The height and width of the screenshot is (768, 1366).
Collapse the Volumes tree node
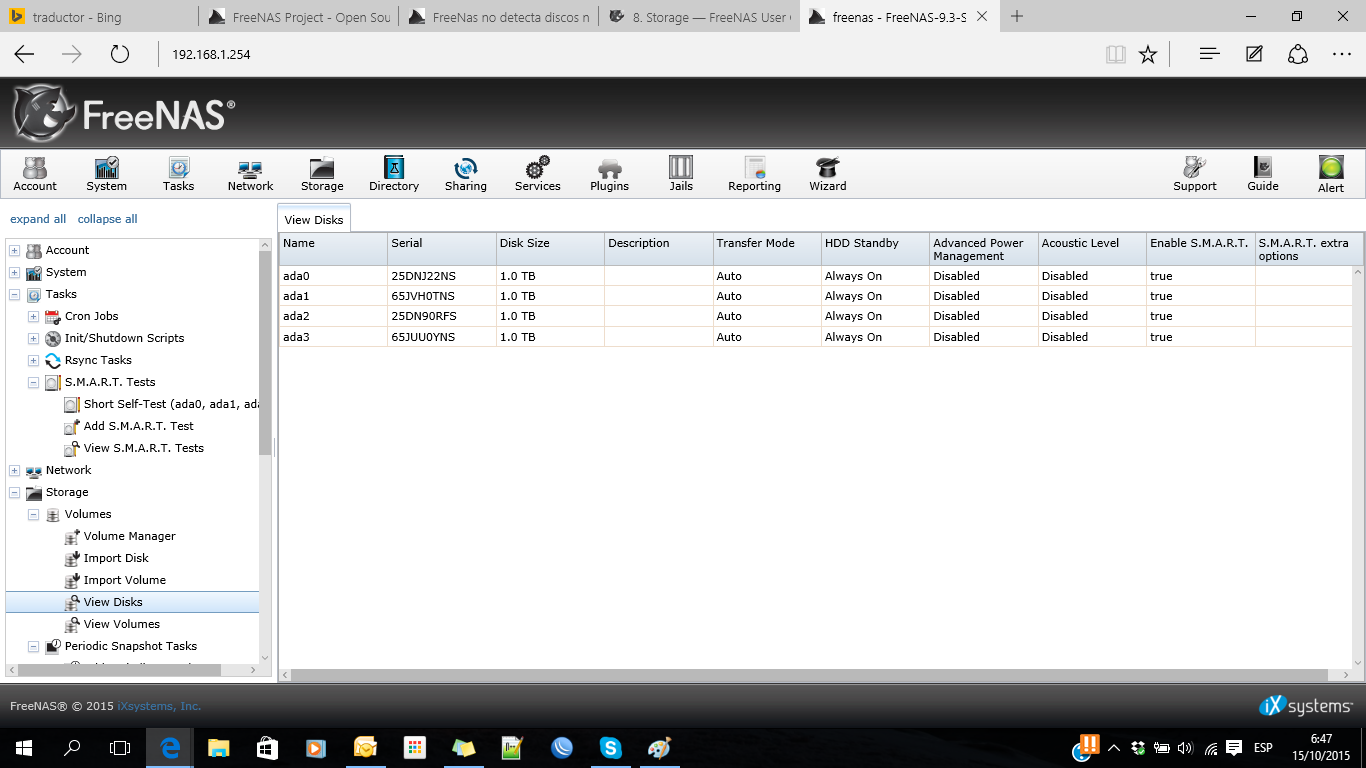[33, 514]
